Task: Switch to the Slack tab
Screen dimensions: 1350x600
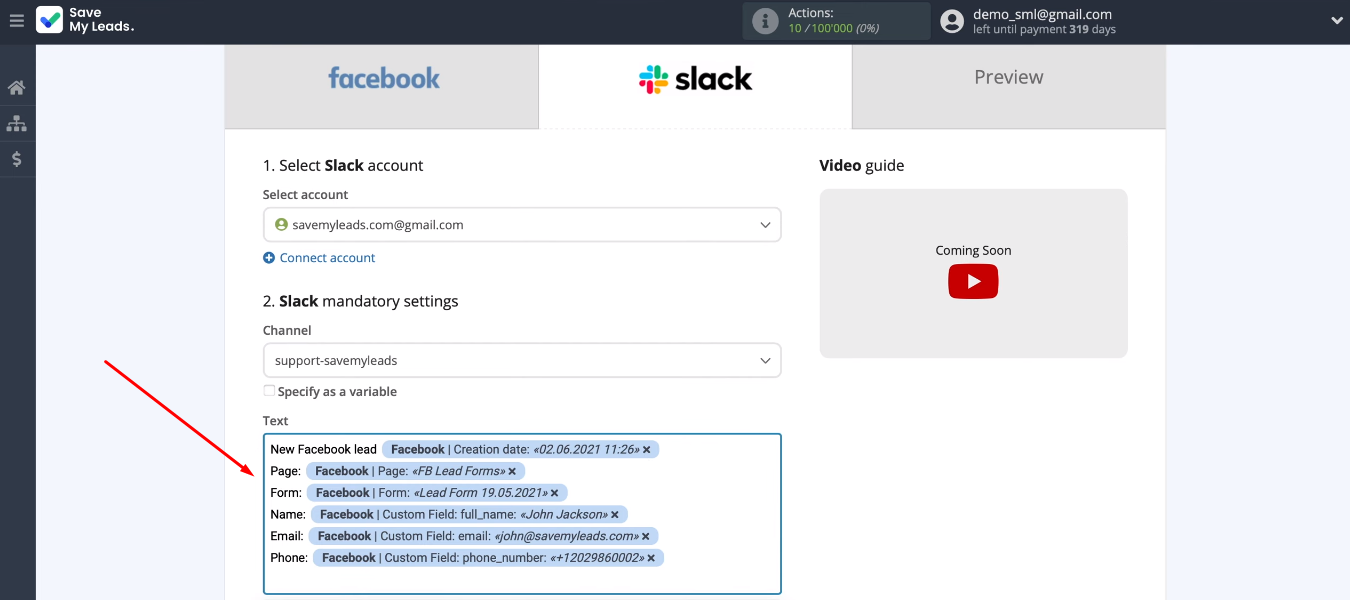Action: point(695,87)
